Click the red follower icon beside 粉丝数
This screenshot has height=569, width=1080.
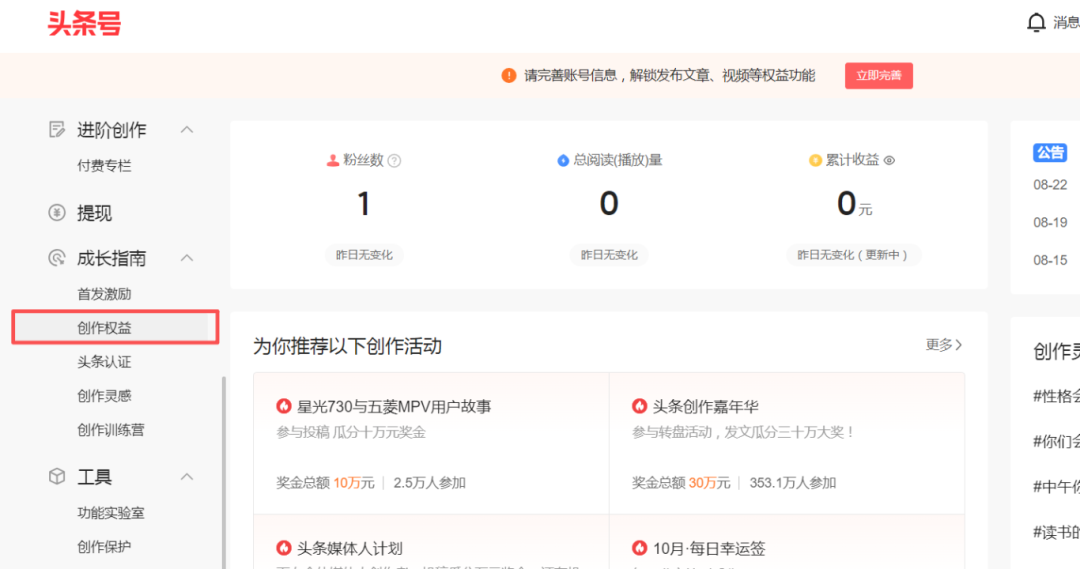333,161
